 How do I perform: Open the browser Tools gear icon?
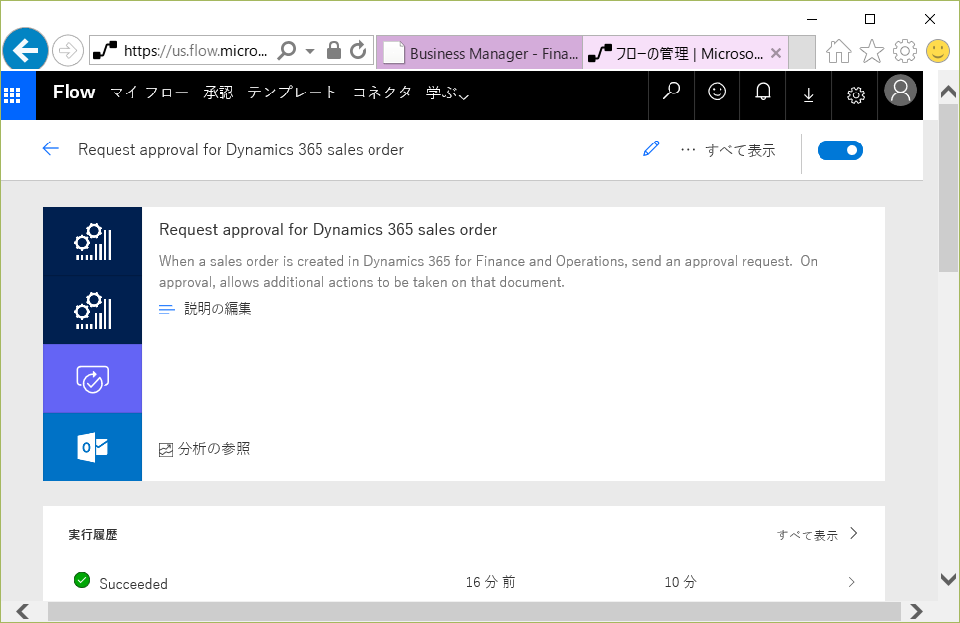click(904, 51)
